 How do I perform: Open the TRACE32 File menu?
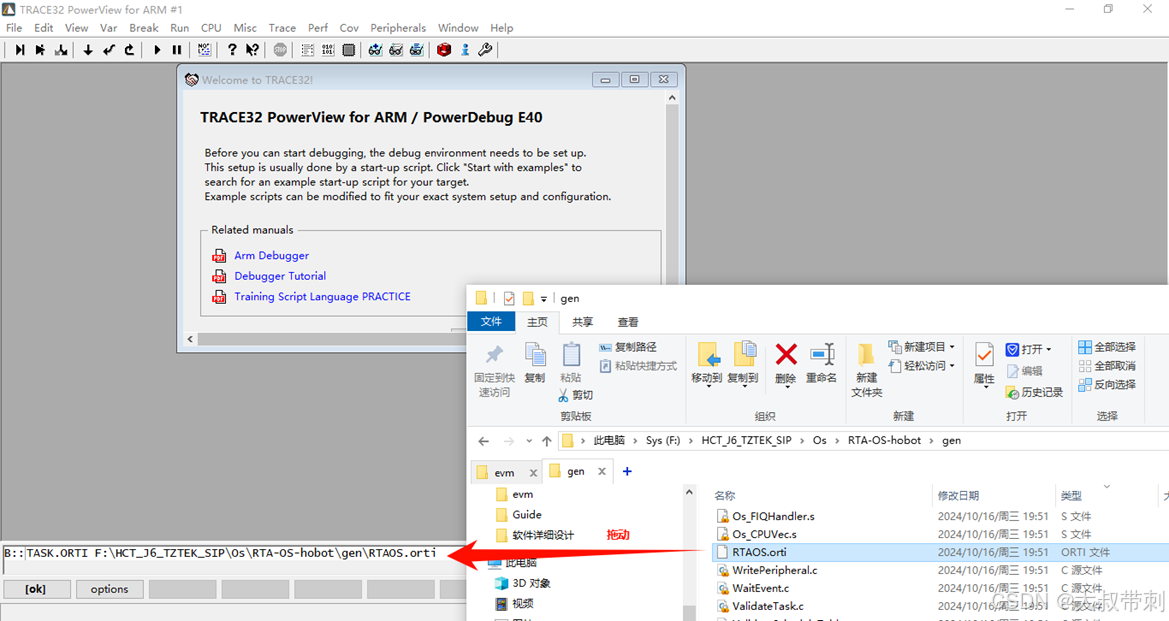pos(14,28)
